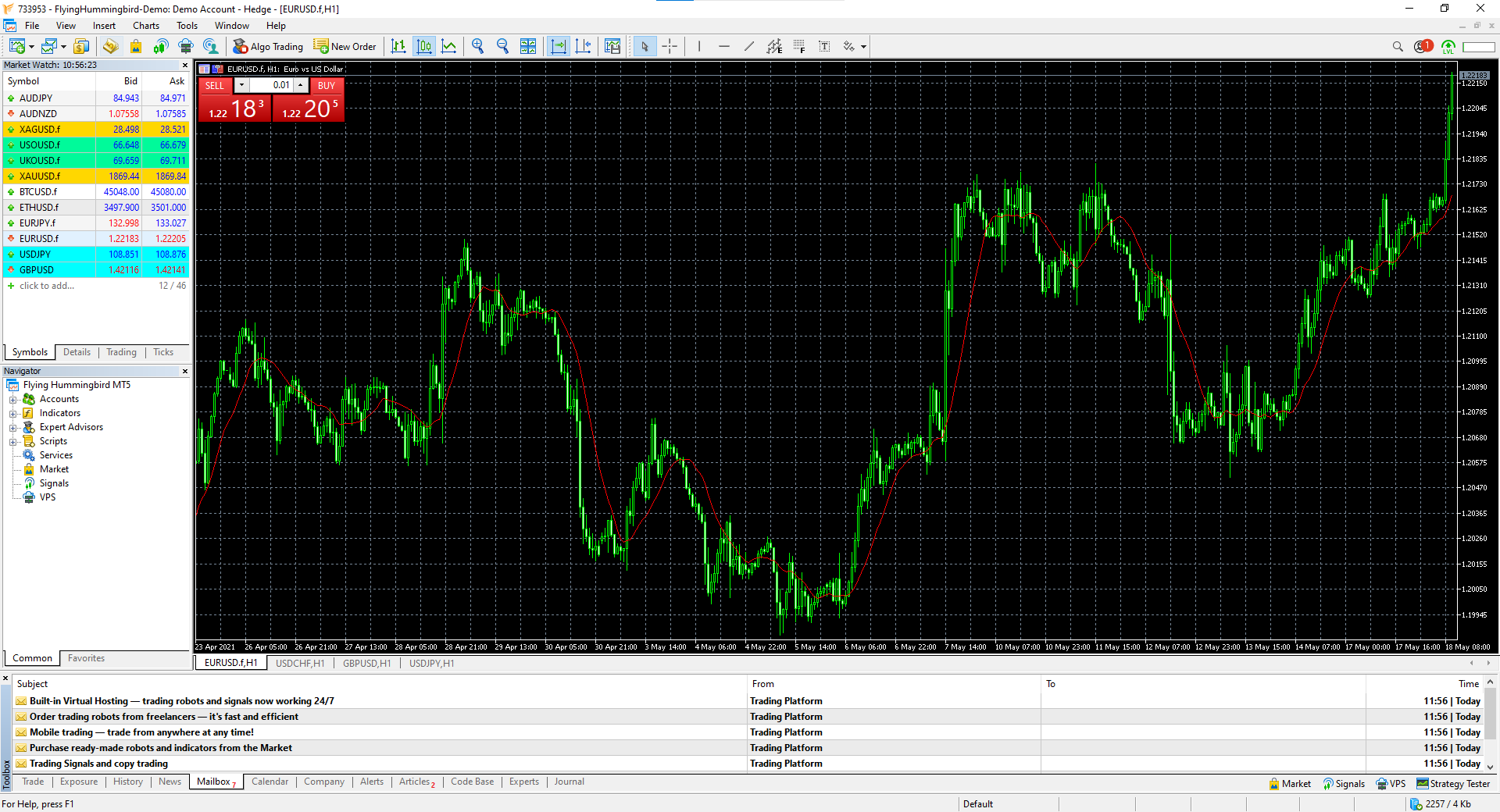The width and height of the screenshot is (1500, 812).
Task: Click the green LVL indicator icon
Action: coord(1448,47)
